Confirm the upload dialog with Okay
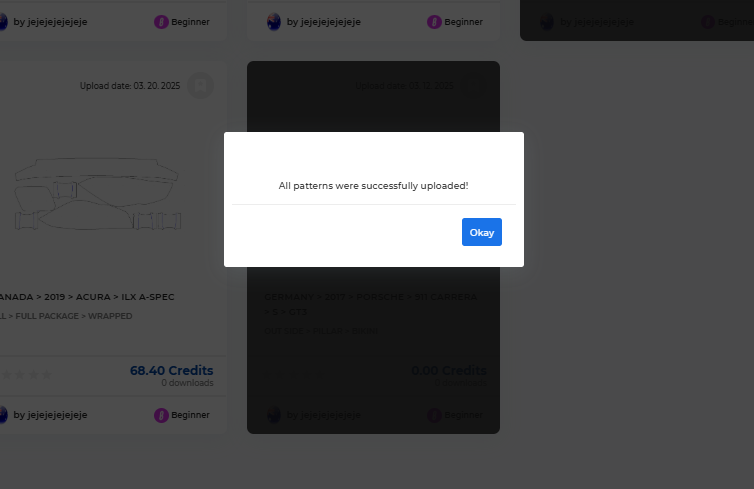754x489 pixels. 481,232
